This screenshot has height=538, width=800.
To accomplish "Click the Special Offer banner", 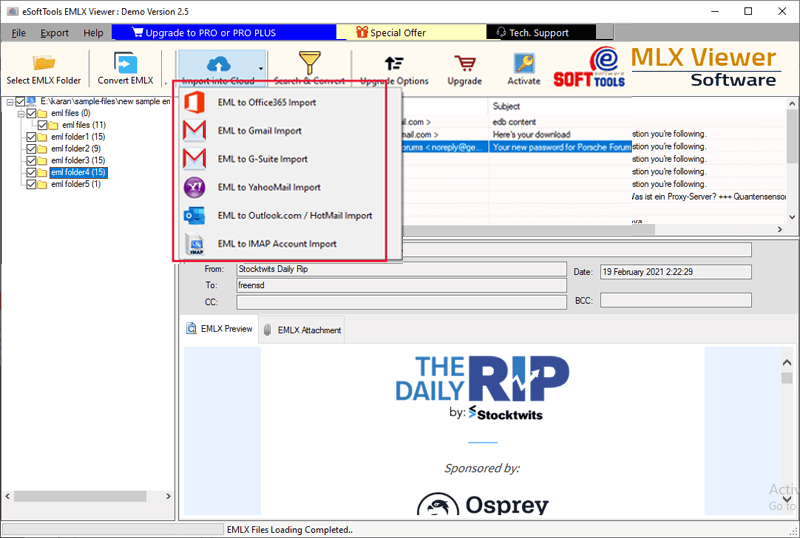I will pos(411,33).
